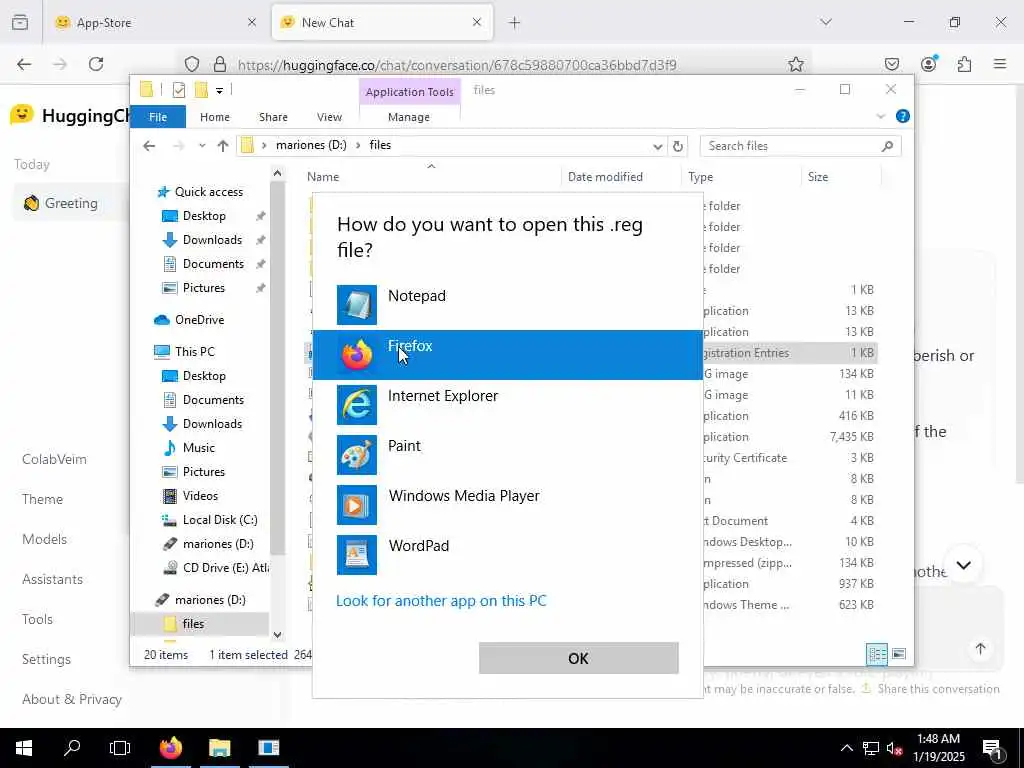The image size is (1024, 768).
Task: Open Explorer help question mark icon
Action: pyautogui.click(x=903, y=116)
